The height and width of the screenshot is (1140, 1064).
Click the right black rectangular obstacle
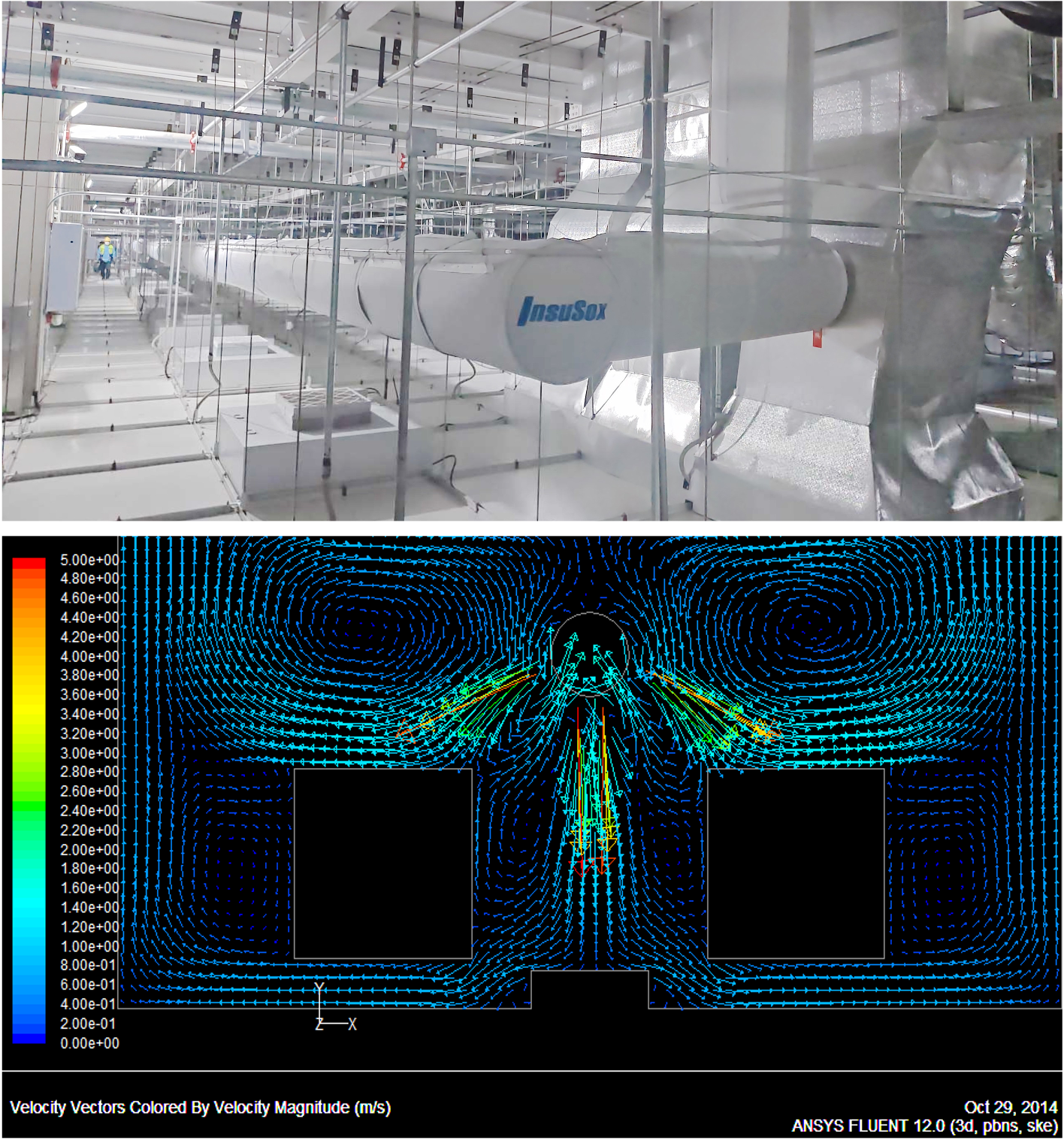pos(795,863)
